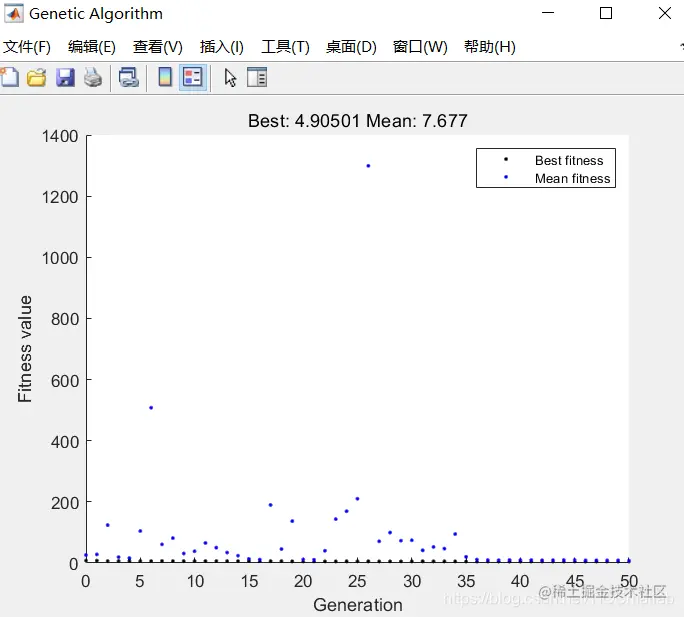Image resolution: width=684 pixels, height=617 pixels.
Task: Click the New Figure toolbar icon
Action: tap(10, 78)
